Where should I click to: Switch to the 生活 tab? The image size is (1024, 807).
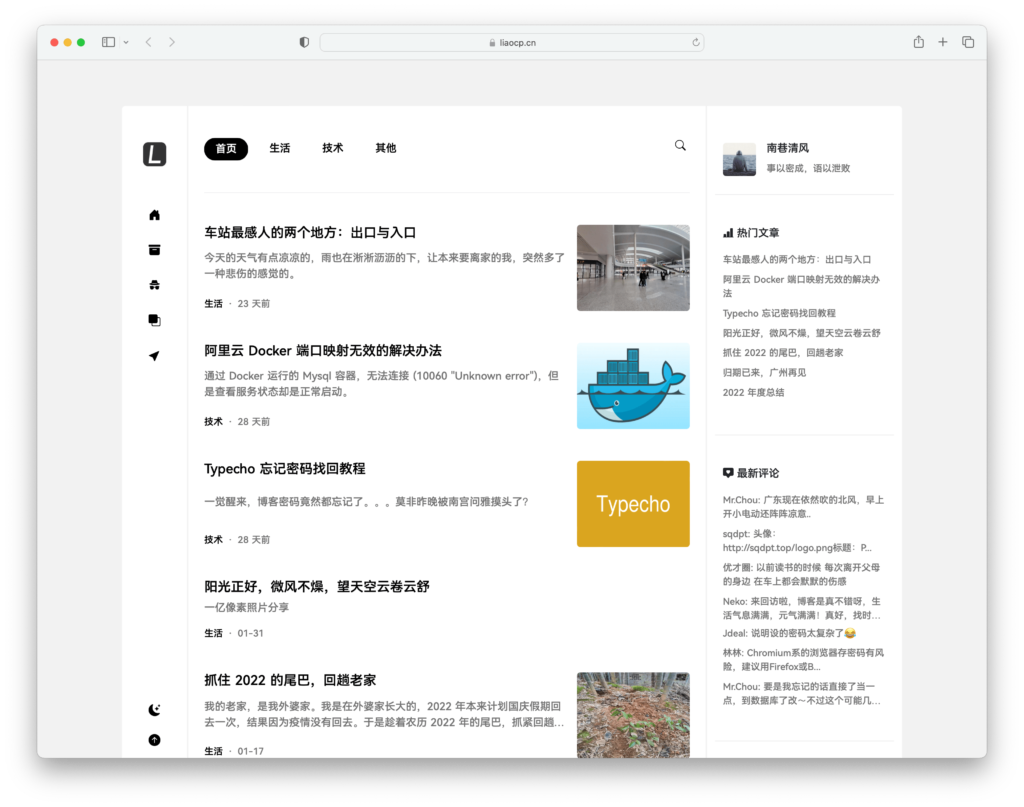(280, 148)
